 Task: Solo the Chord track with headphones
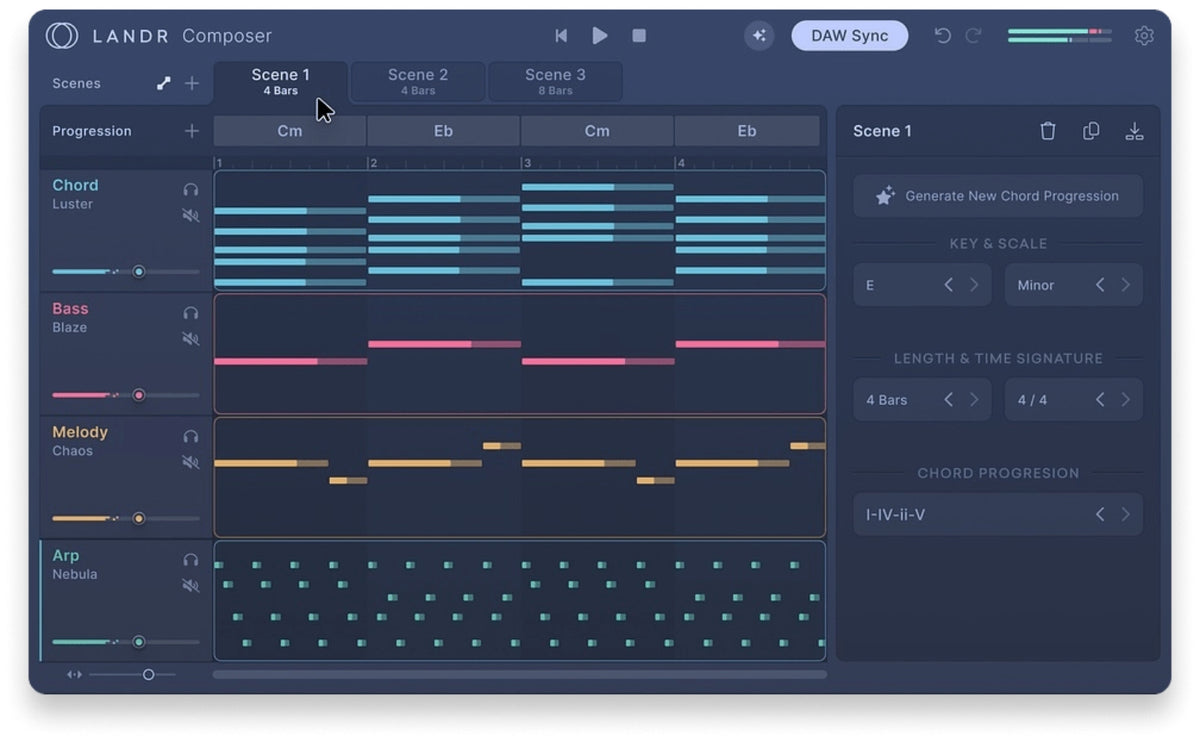click(x=191, y=189)
